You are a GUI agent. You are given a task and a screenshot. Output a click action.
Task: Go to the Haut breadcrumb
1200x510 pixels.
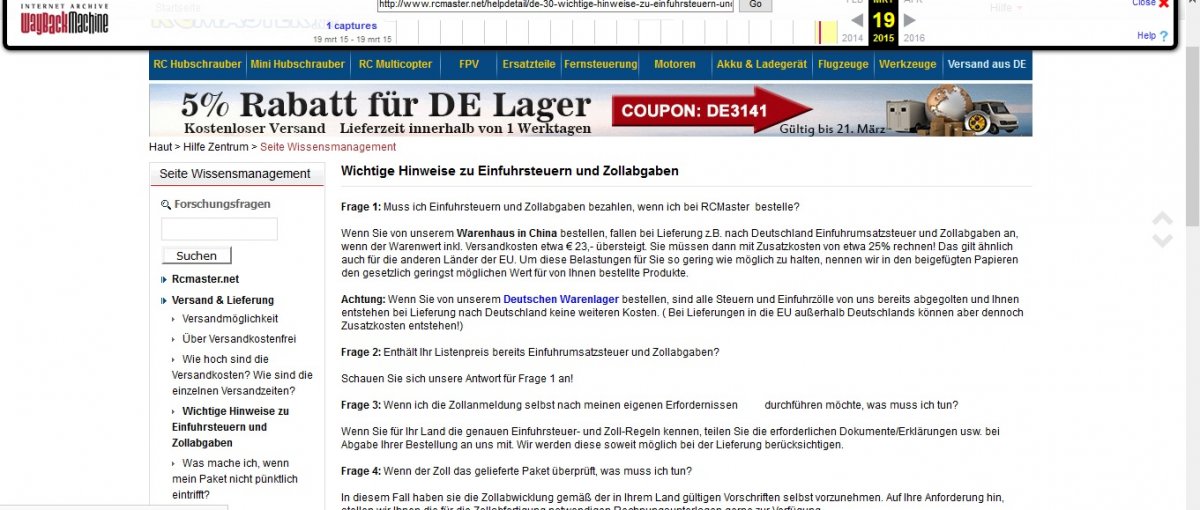coord(160,147)
